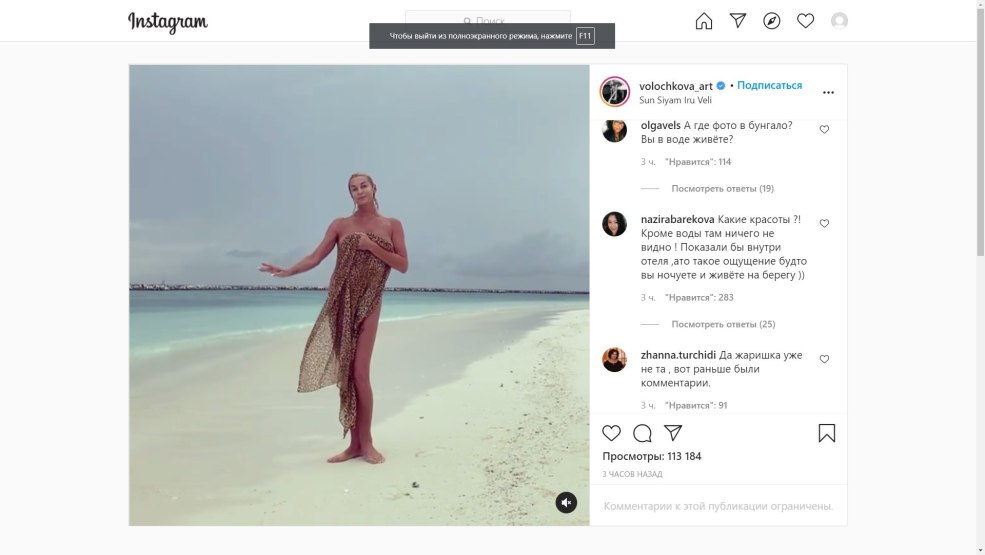Image resolution: width=985 pixels, height=555 pixels.
Task: Open activity heart icon in top bar
Action: pos(805,21)
